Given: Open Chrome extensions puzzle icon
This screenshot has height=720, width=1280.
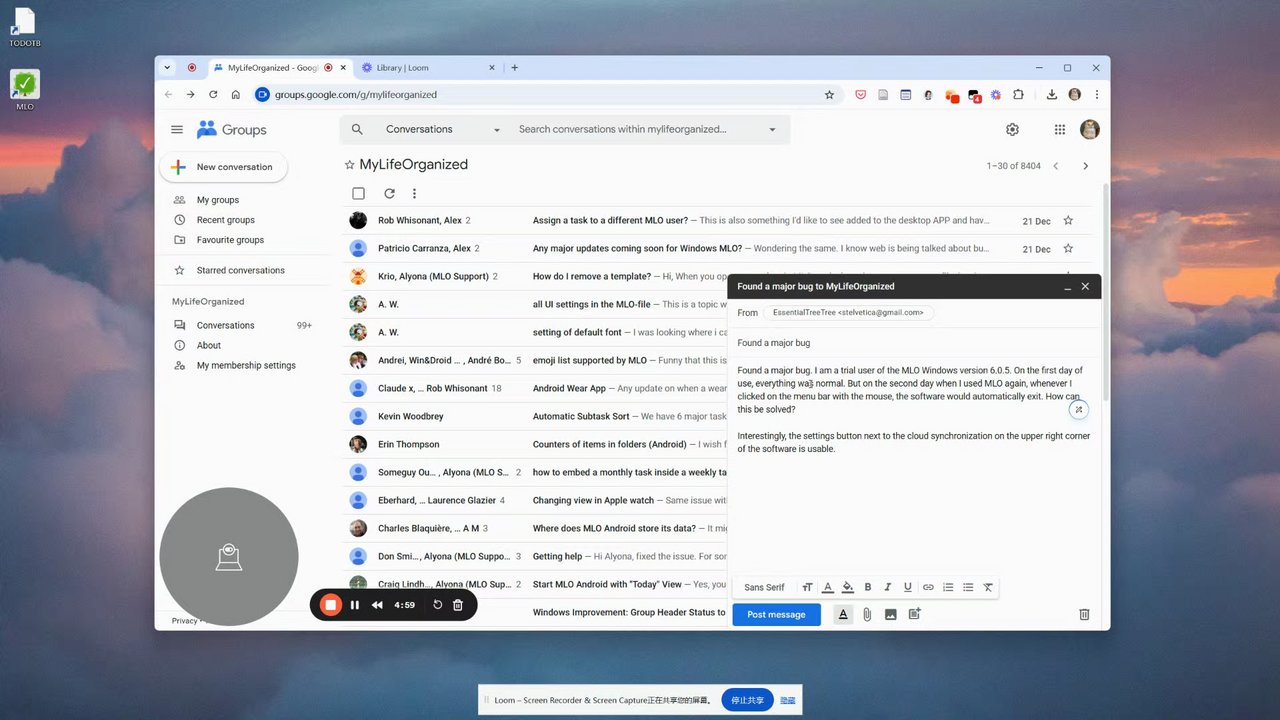Looking at the screenshot, I should point(1018,95).
